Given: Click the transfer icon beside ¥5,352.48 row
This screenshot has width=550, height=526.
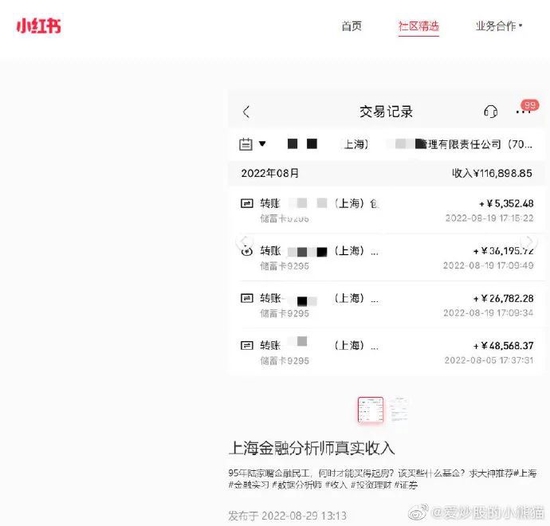Looking at the screenshot, I should tap(247, 203).
